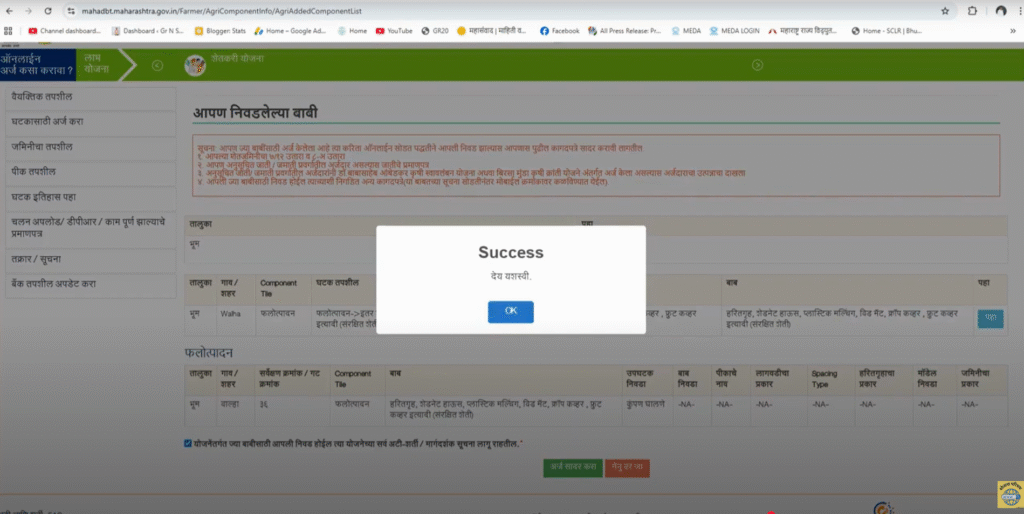The height and width of the screenshot is (514, 1024).
Task: Open the Facebook bookmark
Action: pyautogui.click(x=559, y=31)
